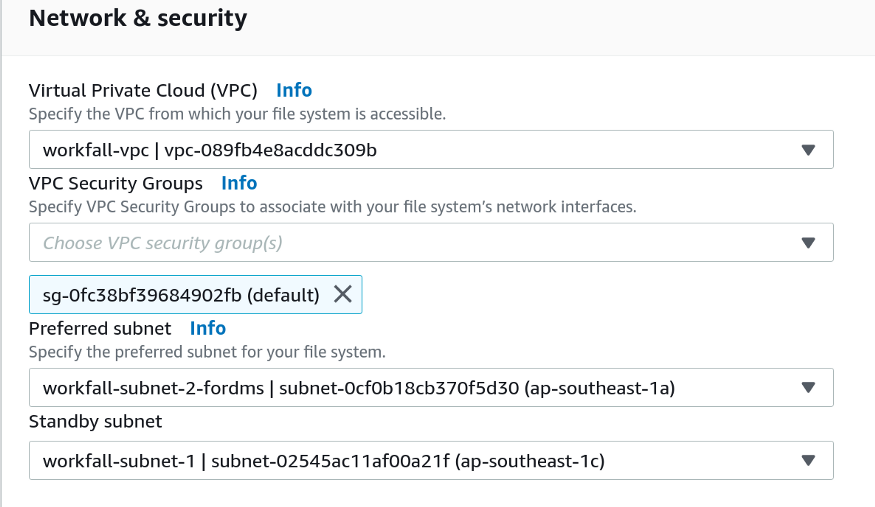Click the arrow icon of the Standby subnet selector
The image size is (875, 507).
click(x=809, y=461)
